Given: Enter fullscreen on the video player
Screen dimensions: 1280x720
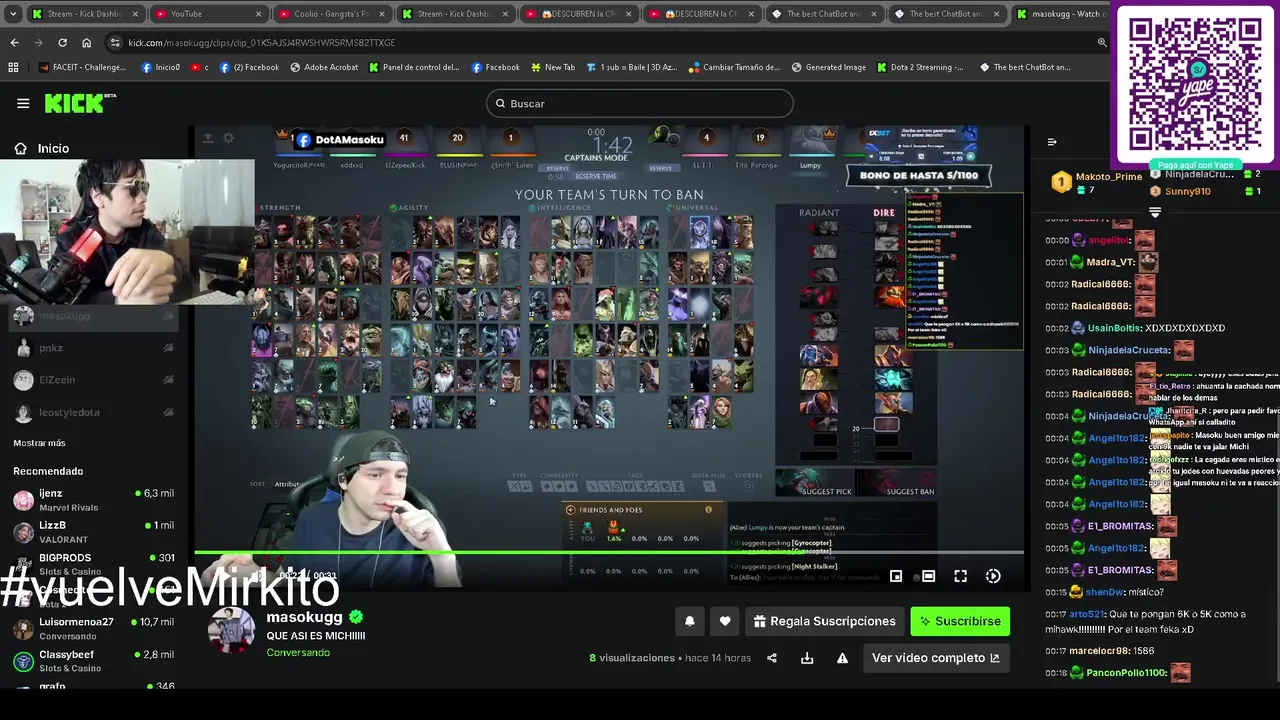Looking at the screenshot, I should [960, 576].
